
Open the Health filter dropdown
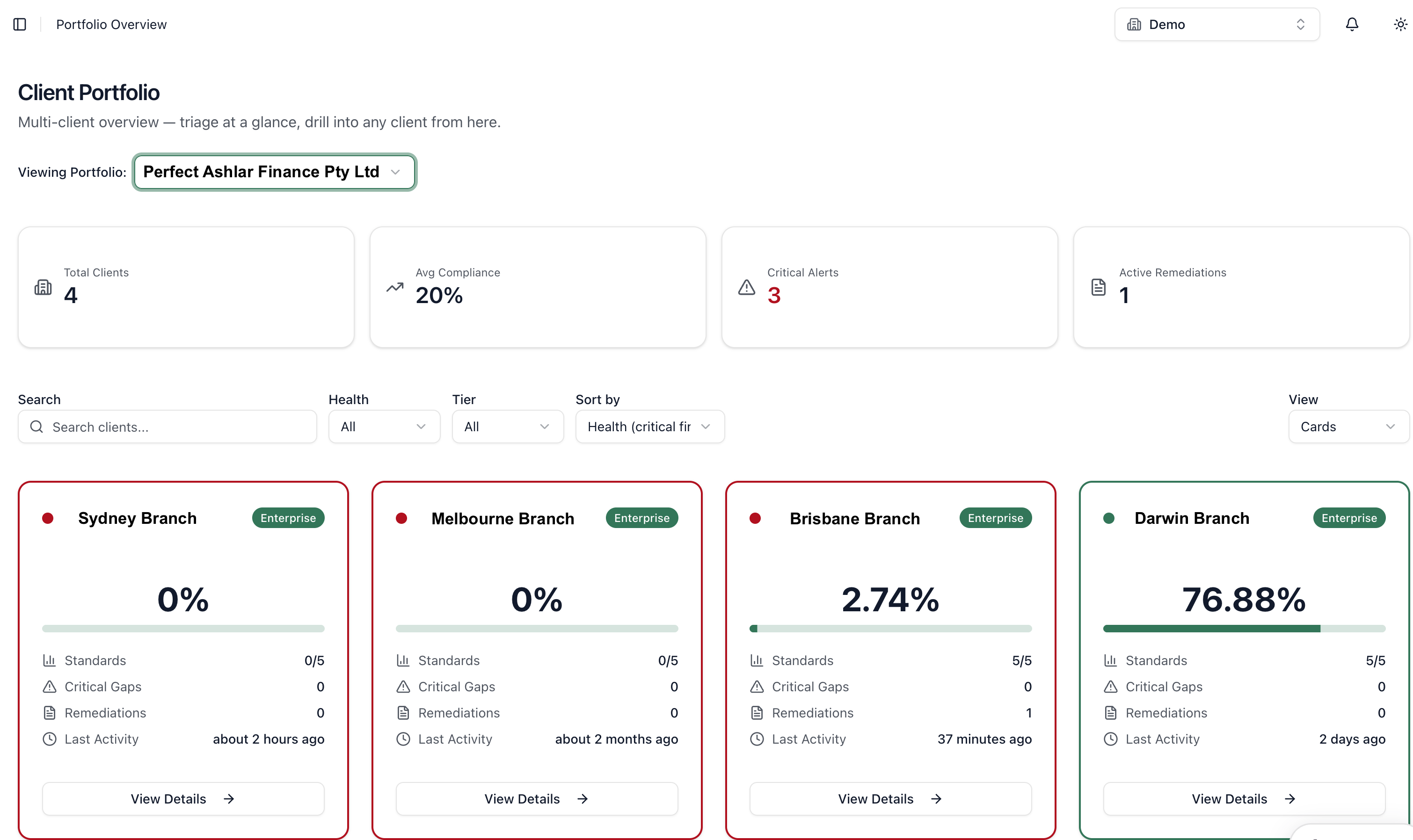click(384, 427)
